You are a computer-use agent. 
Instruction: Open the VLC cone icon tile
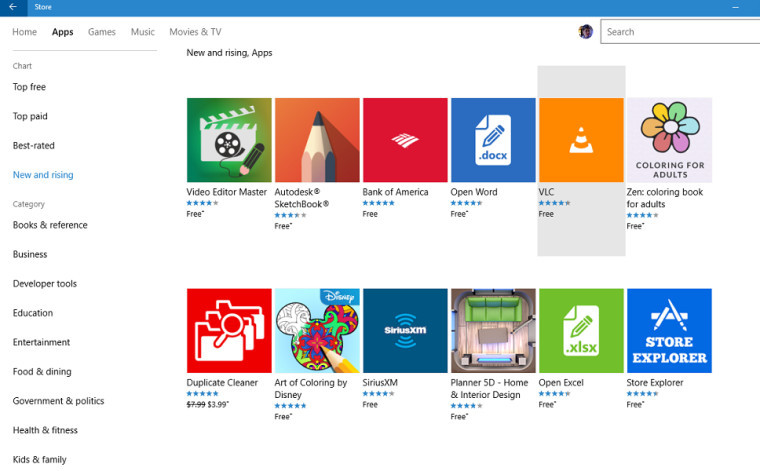pyautogui.click(x=581, y=140)
